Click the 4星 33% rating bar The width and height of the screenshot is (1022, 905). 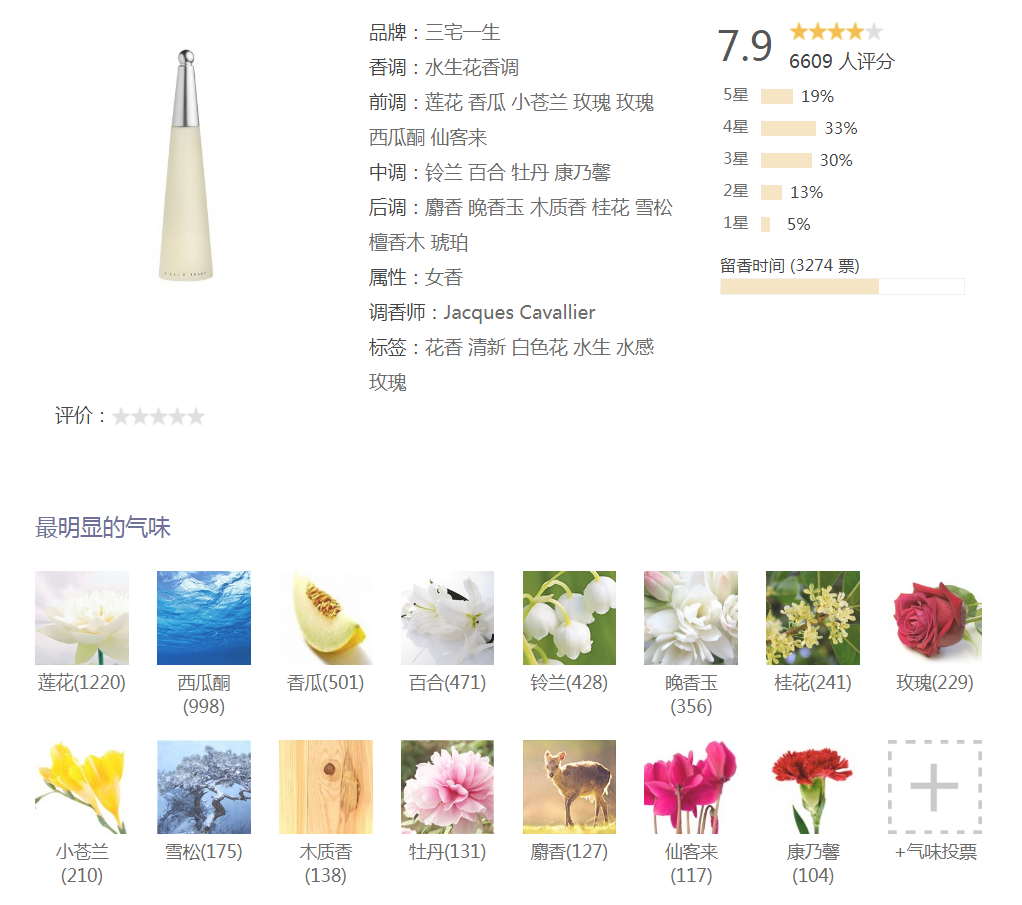coord(788,128)
